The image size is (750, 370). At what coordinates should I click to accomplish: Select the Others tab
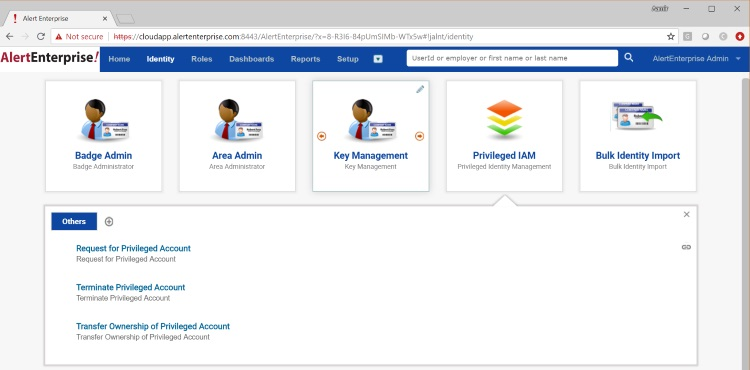pyautogui.click(x=74, y=221)
